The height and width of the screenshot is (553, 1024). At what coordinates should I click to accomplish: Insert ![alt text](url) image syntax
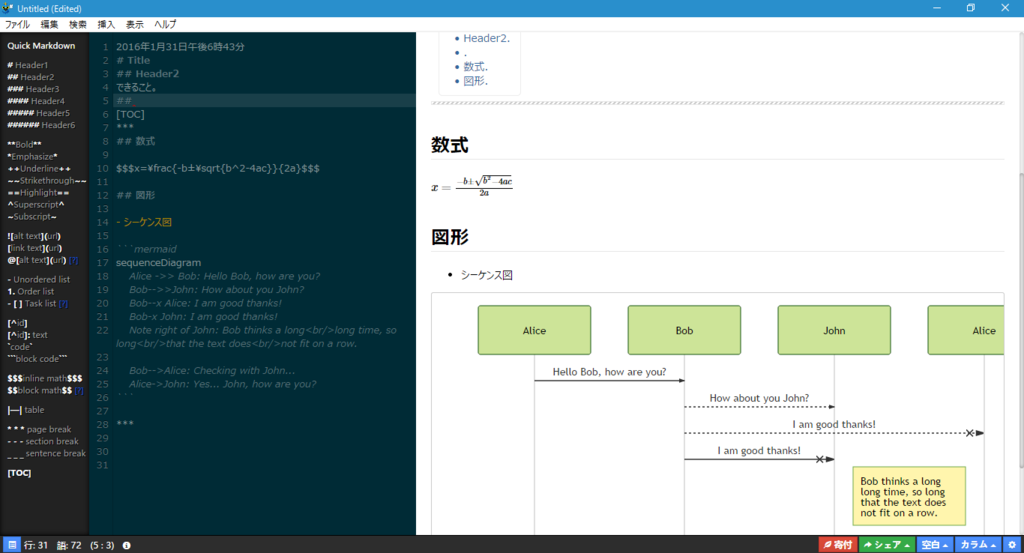34,236
